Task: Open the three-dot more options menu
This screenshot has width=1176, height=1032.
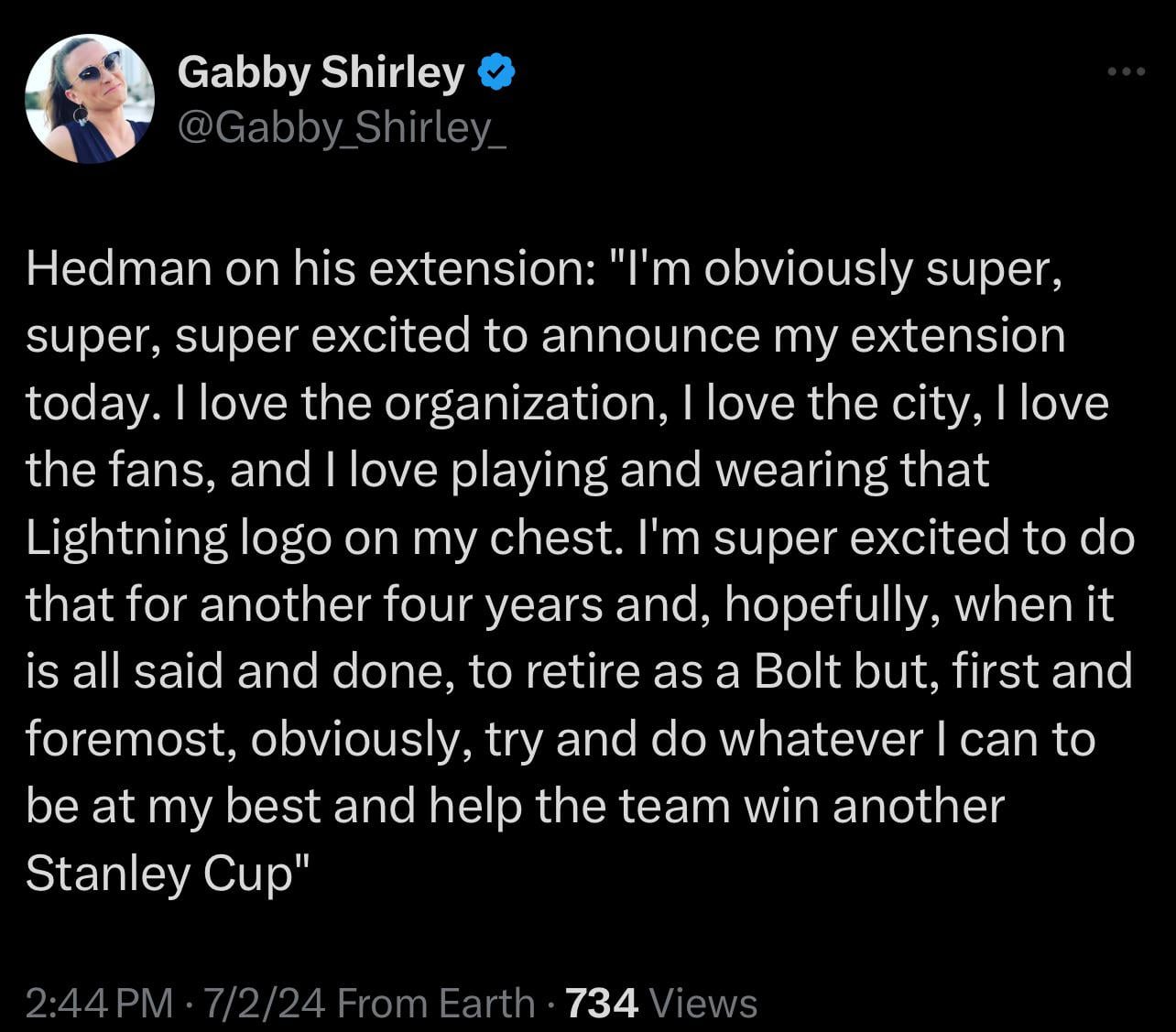Action: tap(1126, 72)
